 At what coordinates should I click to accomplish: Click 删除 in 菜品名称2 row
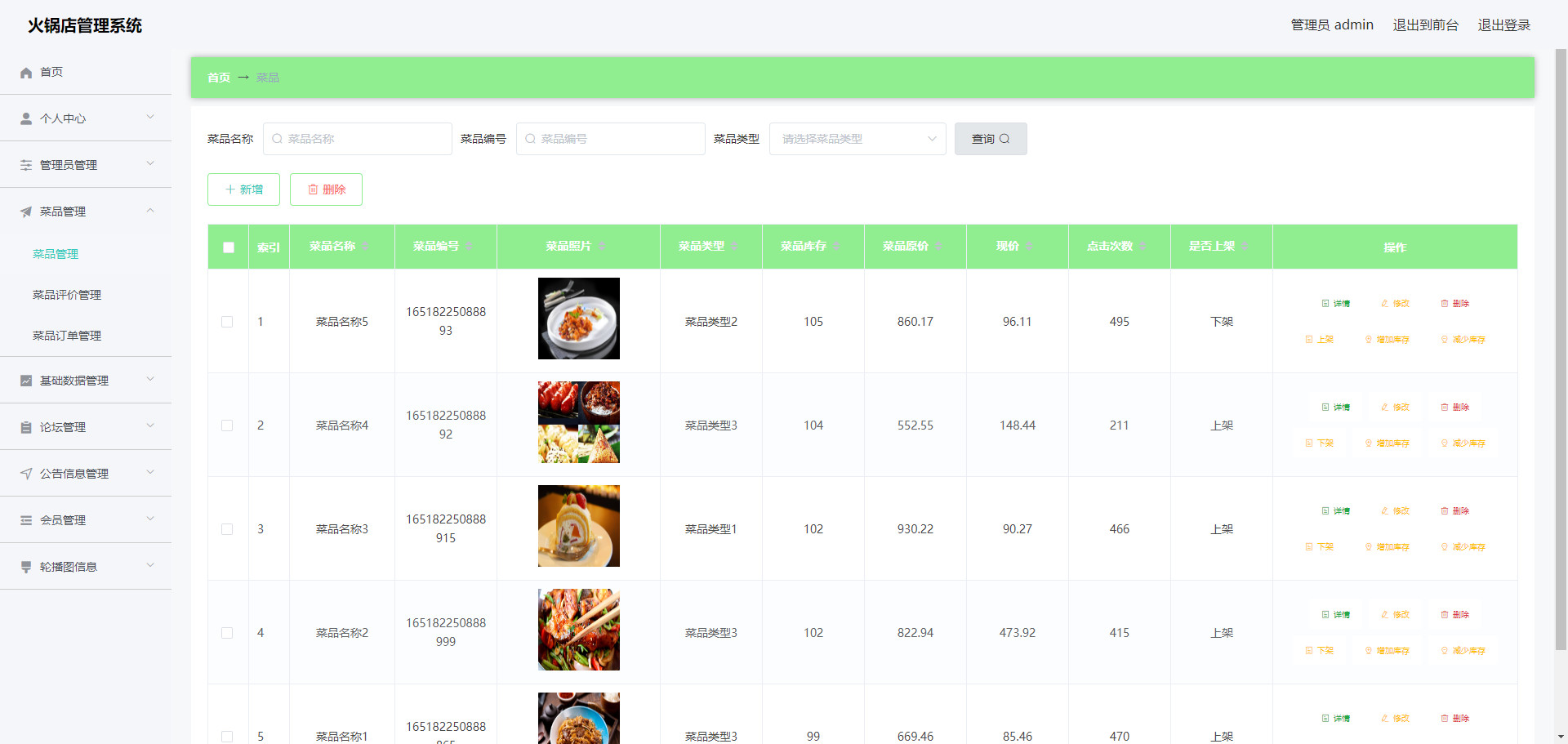click(1454, 615)
